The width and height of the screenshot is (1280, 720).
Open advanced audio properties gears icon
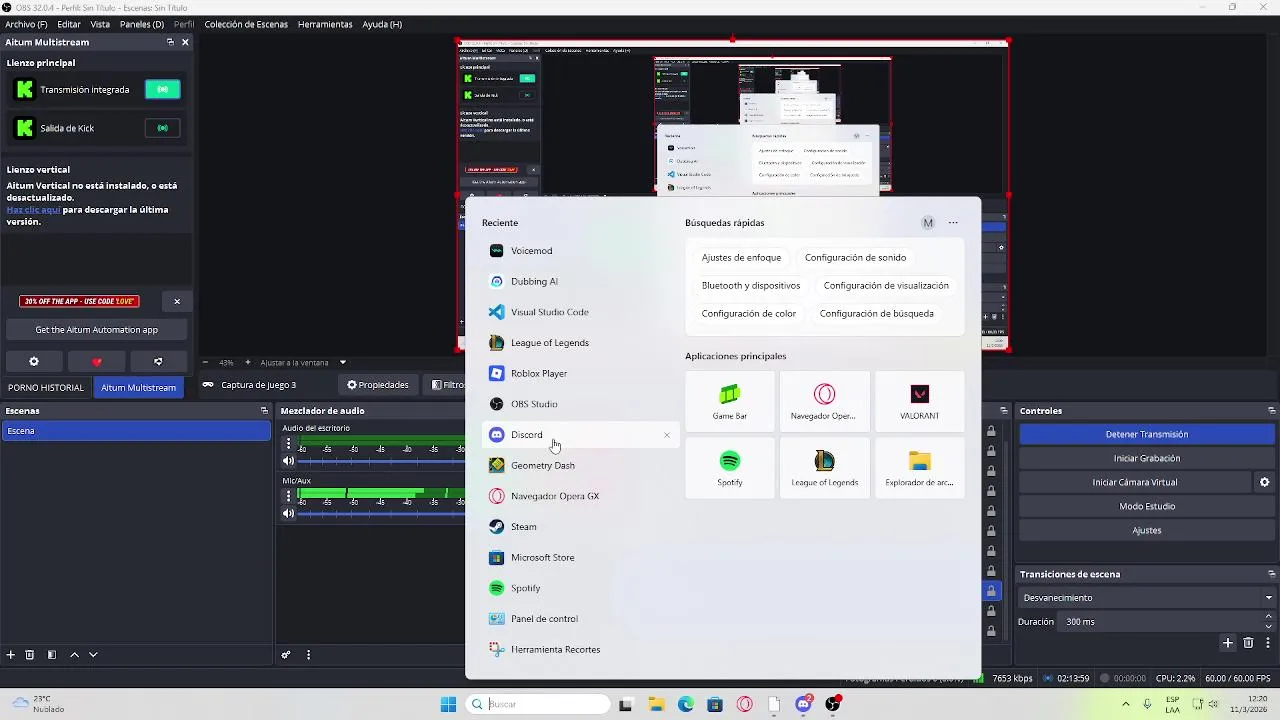(286, 655)
